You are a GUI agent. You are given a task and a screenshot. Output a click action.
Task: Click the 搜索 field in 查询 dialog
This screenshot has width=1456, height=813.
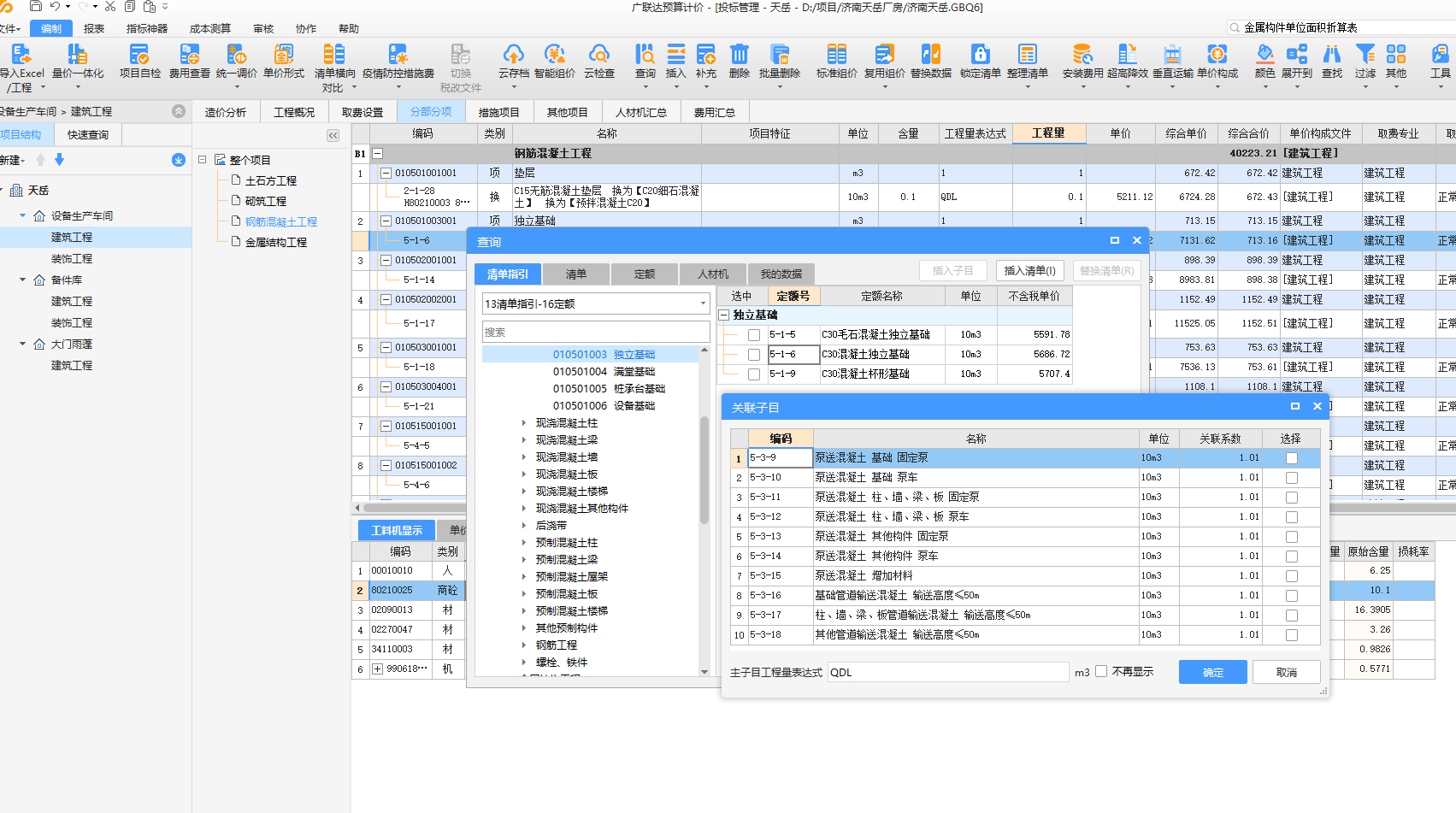tap(596, 332)
